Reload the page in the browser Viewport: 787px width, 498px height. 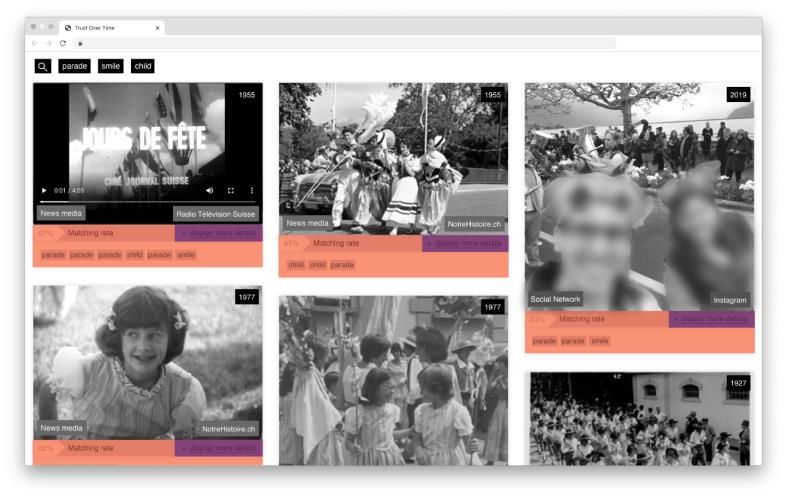(x=63, y=43)
